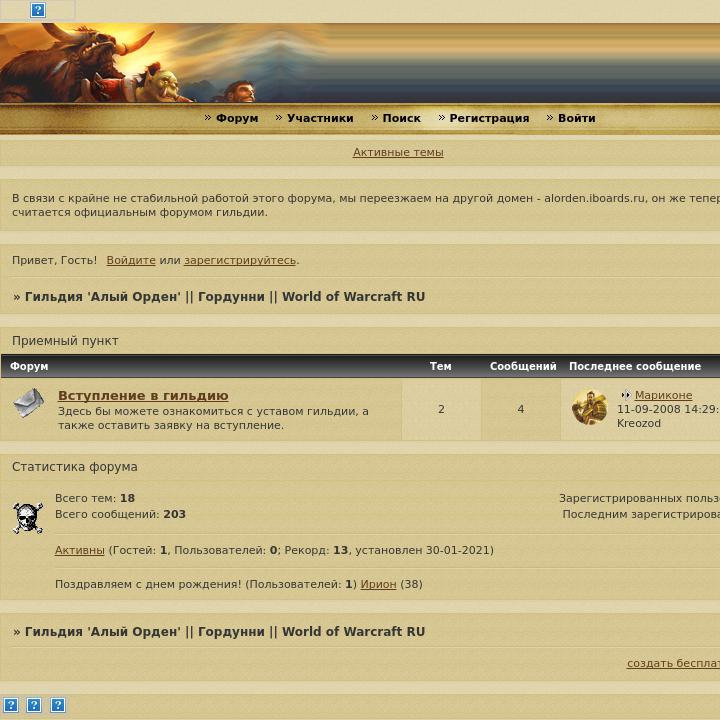Click the Последнее сообщение column header
The width and height of the screenshot is (720, 720).
click(635, 366)
